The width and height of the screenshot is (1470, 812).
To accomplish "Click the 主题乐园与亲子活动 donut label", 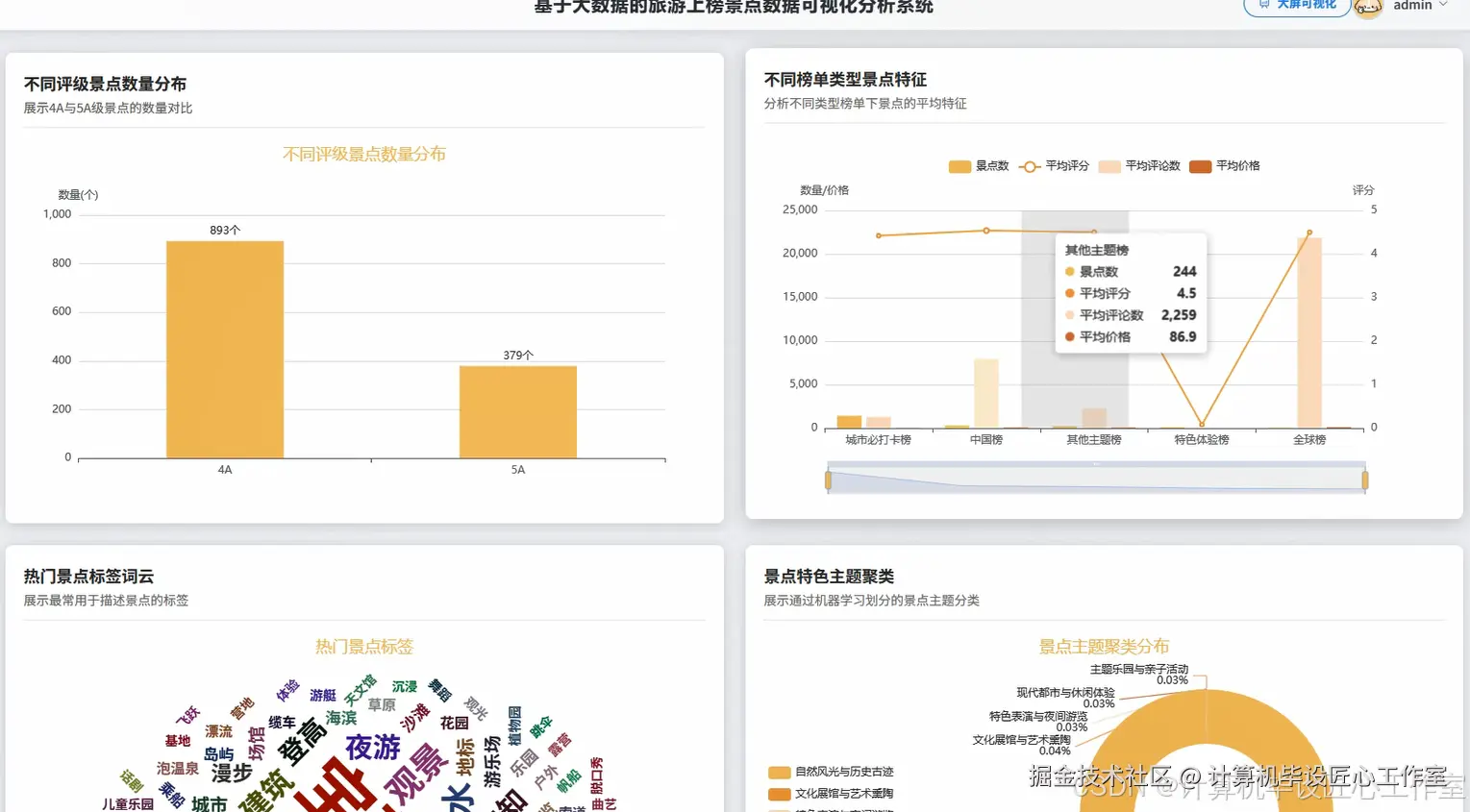I will point(1140,669).
